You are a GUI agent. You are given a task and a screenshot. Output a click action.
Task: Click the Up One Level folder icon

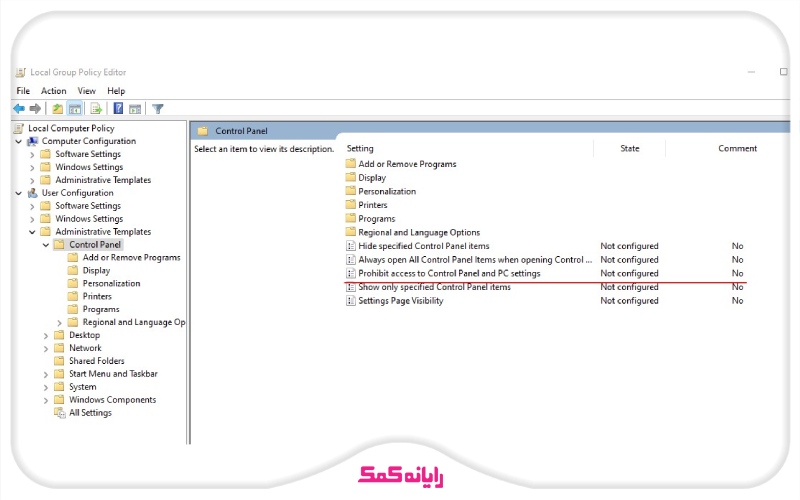point(57,109)
